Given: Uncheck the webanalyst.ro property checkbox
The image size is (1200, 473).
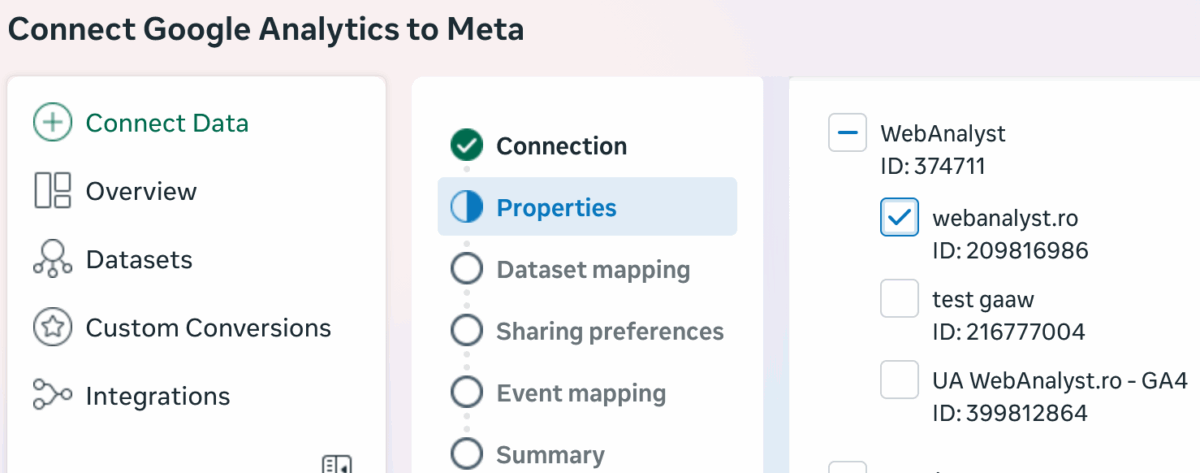Looking at the screenshot, I should (900, 217).
